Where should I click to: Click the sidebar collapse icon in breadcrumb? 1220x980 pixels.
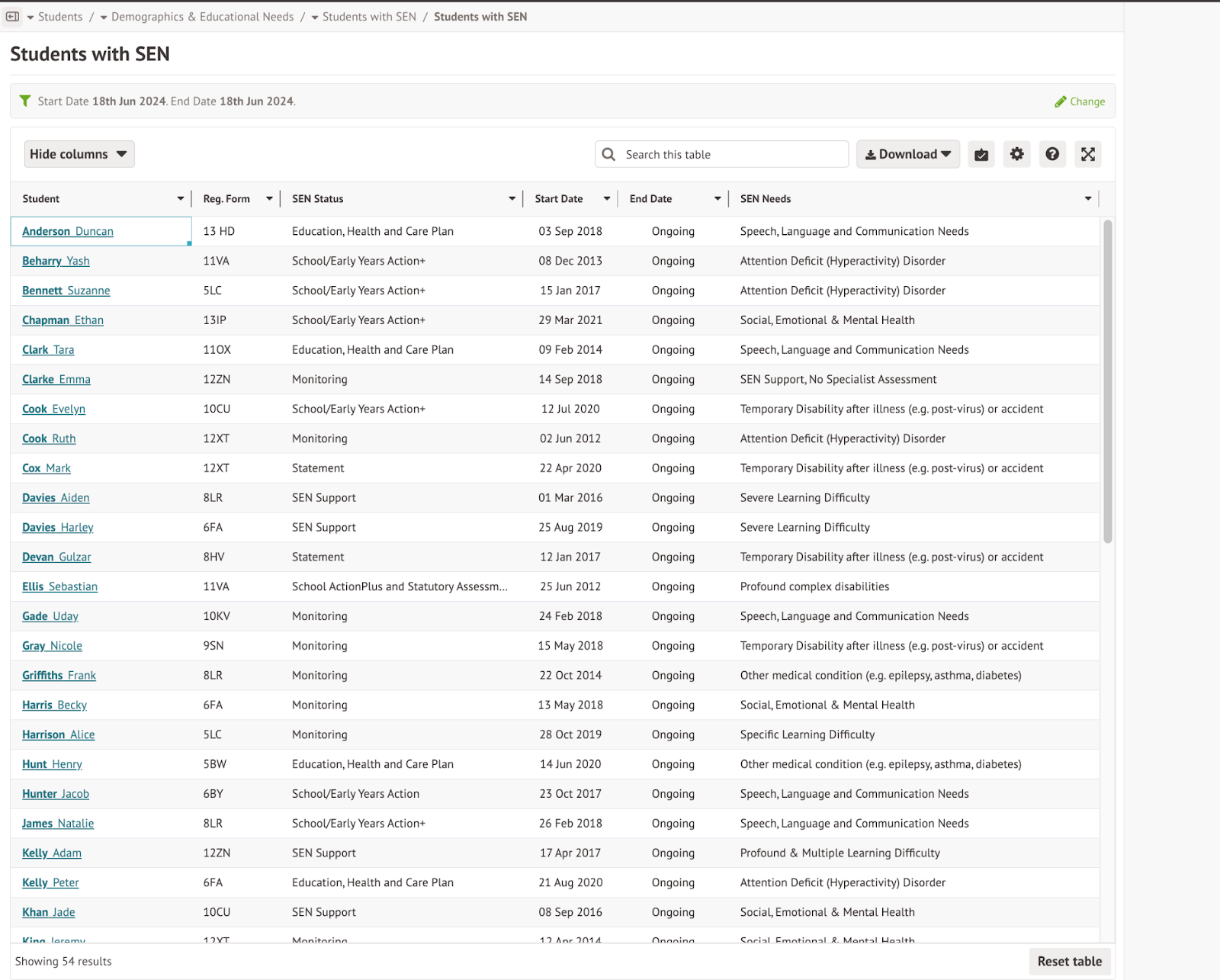(x=13, y=16)
